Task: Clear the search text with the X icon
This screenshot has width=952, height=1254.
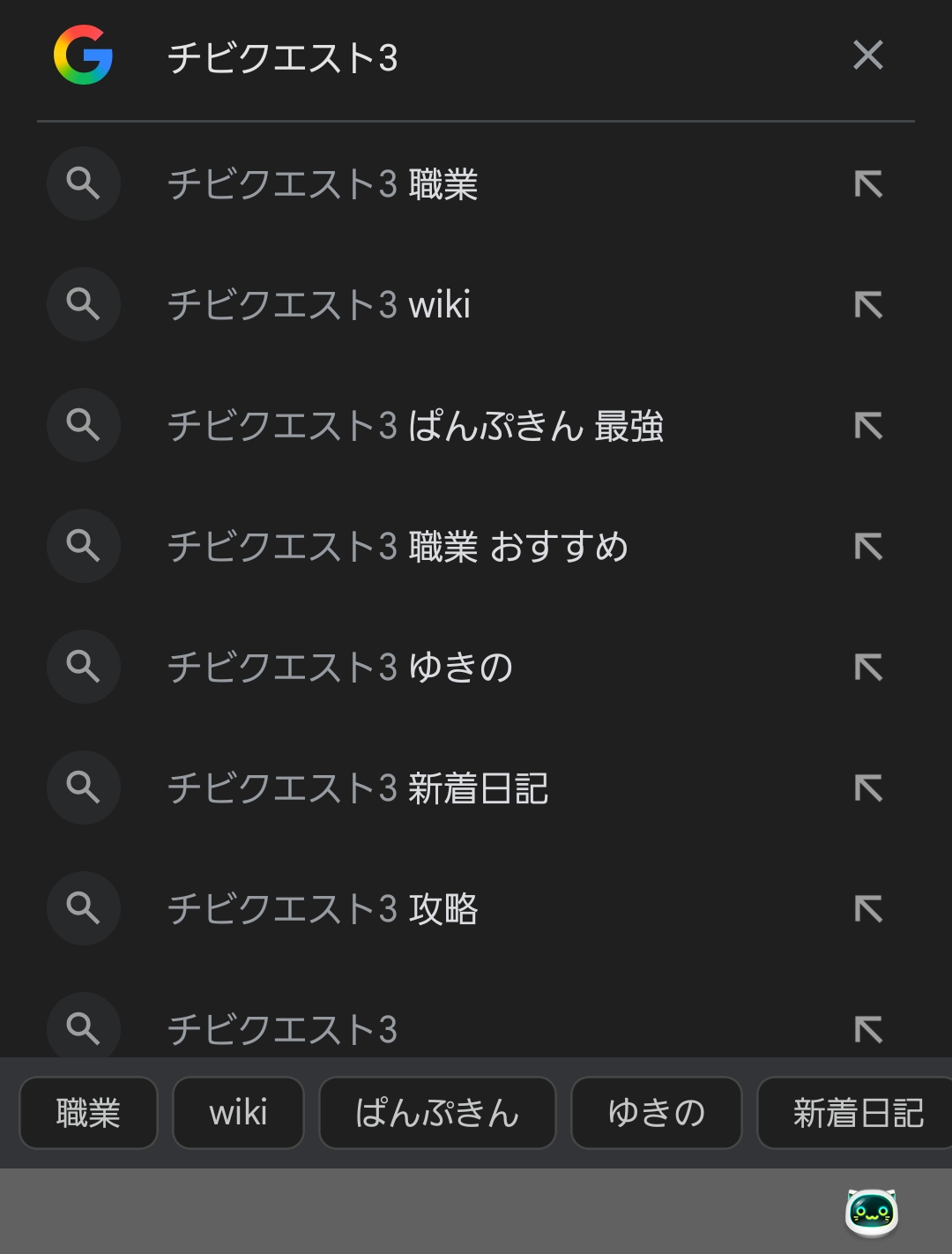Action: 868,56
